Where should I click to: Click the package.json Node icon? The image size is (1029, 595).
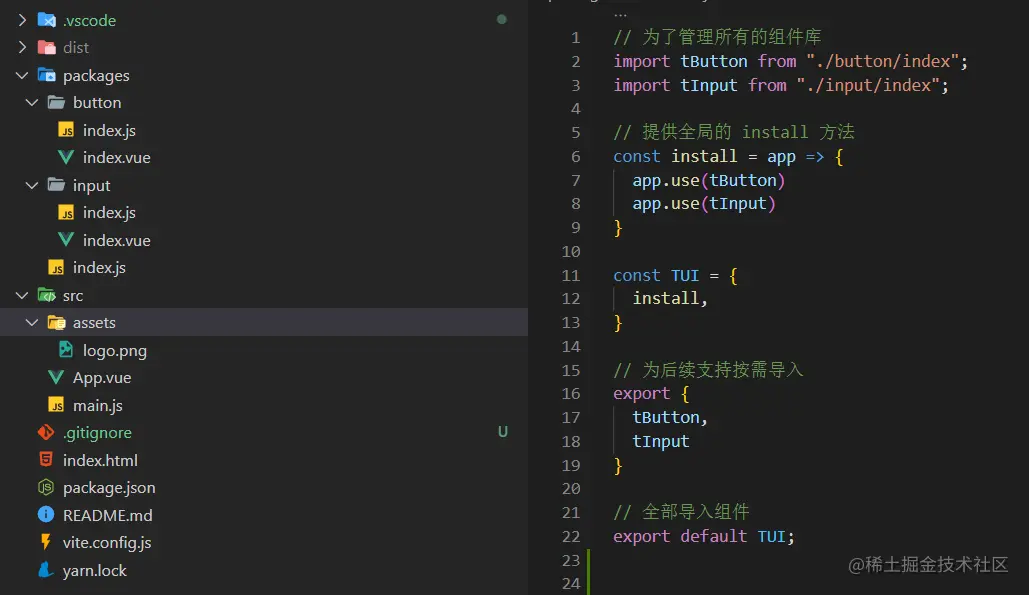coord(46,487)
